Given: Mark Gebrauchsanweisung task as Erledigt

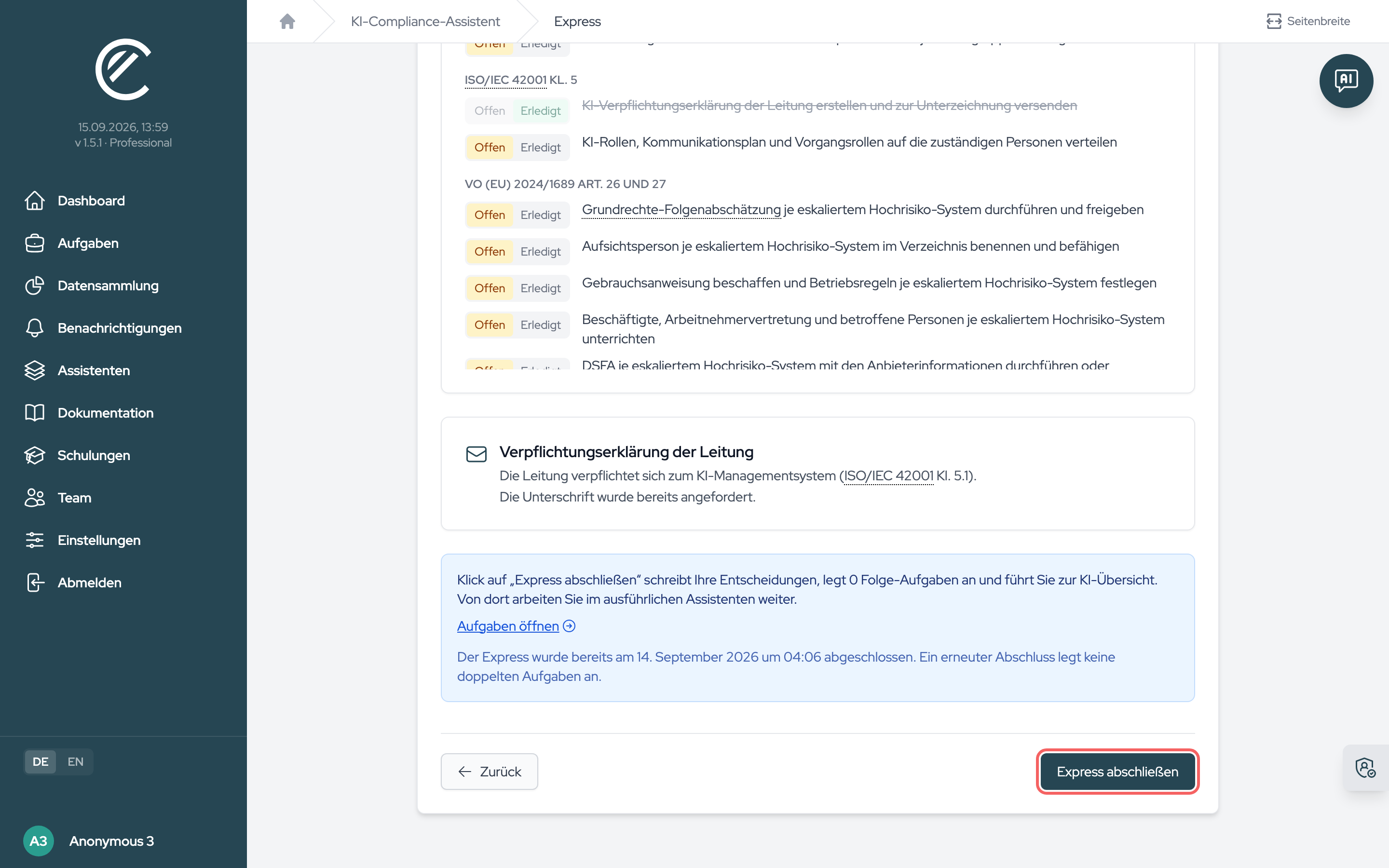Looking at the screenshot, I should (x=540, y=289).
